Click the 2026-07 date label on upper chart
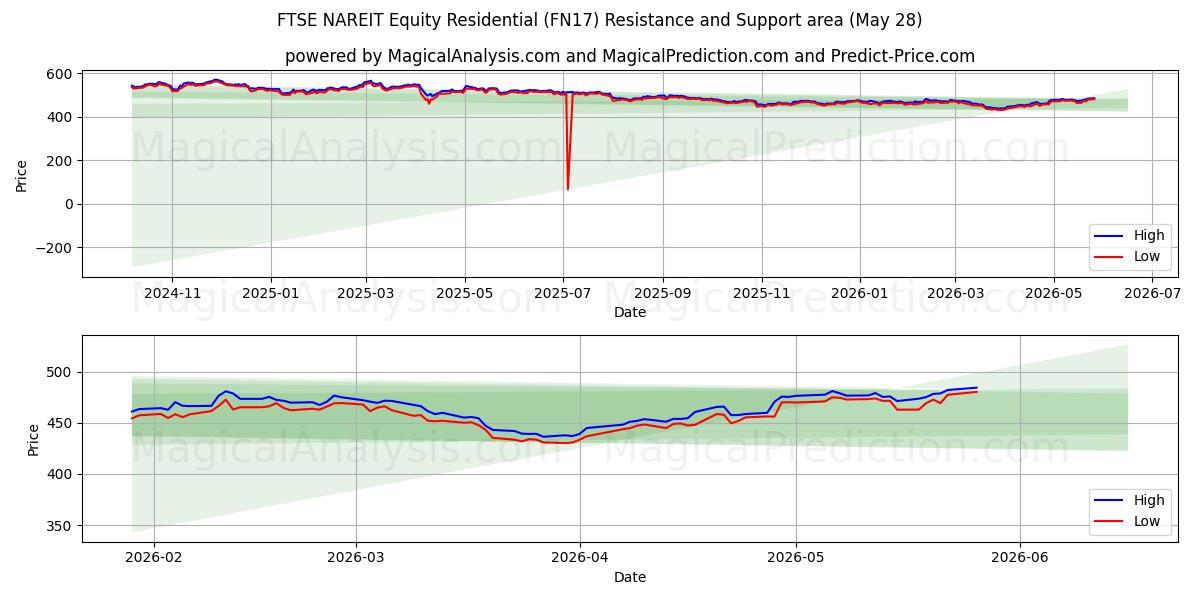 pyautogui.click(x=1152, y=294)
